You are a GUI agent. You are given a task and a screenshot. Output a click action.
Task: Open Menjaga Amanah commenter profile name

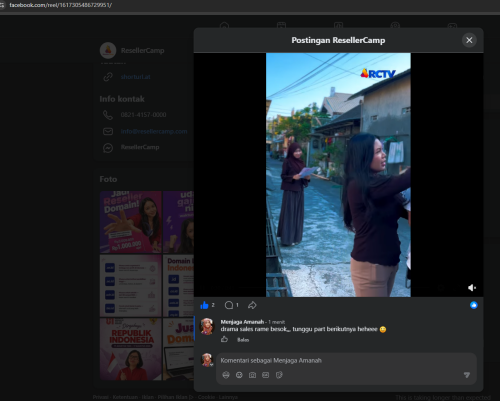pos(242,322)
